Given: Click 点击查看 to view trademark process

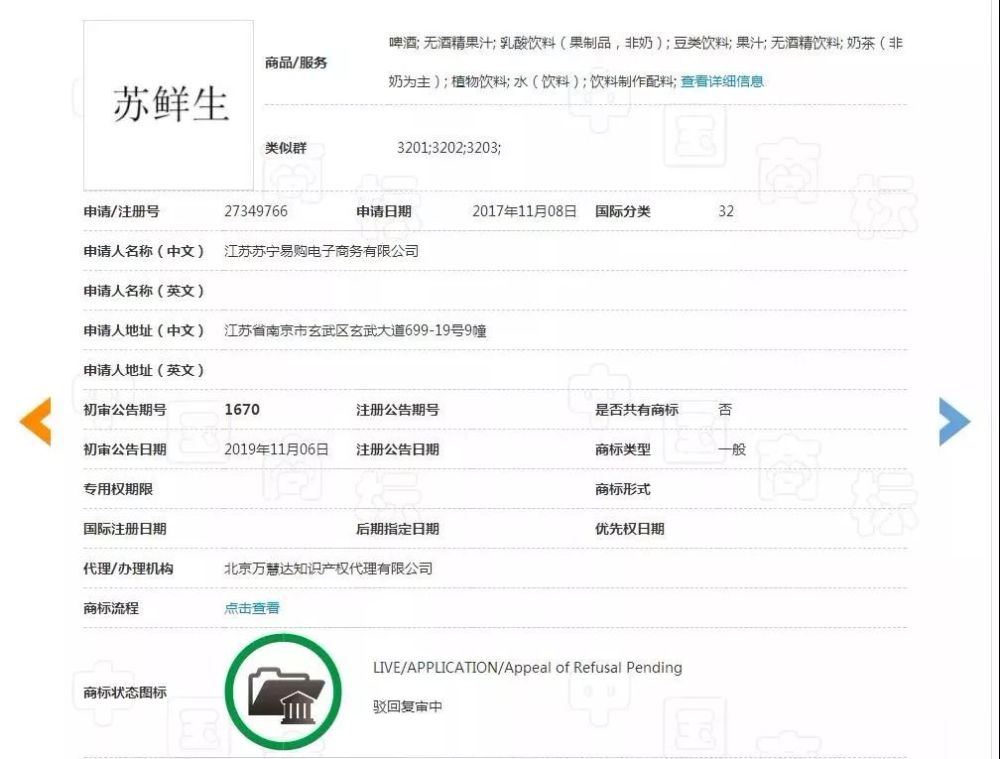Looking at the screenshot, I should [x=251, y=608].
